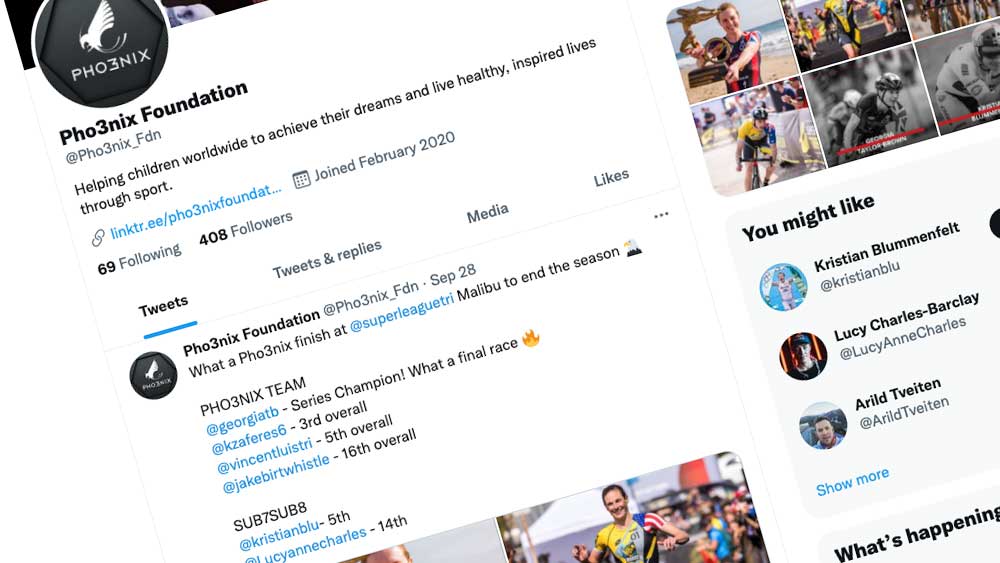The image size is (1000, 563).
Task: Expand suggestions with Show more
Action: [853, 481]
